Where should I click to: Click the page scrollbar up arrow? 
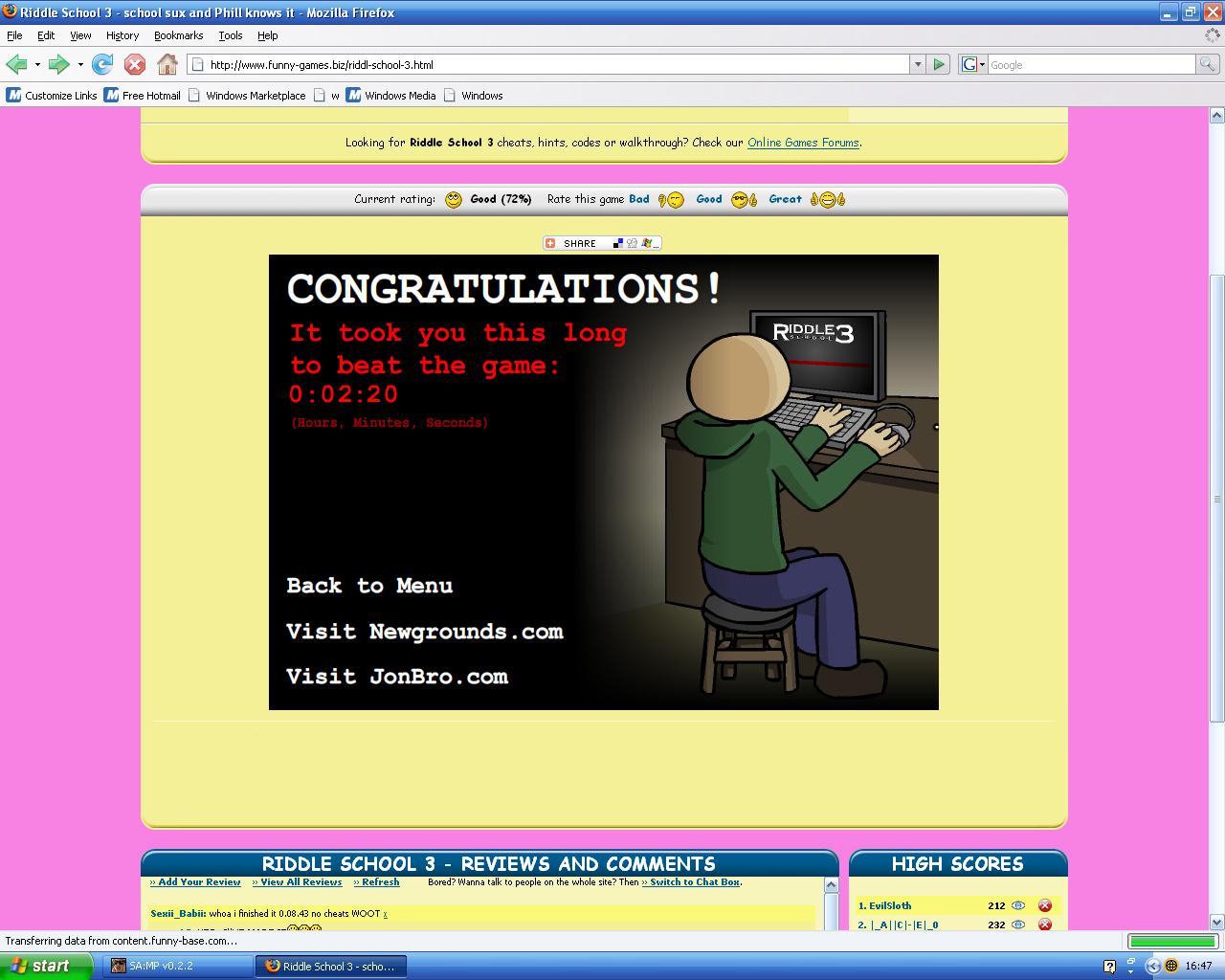click(1216, 116)
